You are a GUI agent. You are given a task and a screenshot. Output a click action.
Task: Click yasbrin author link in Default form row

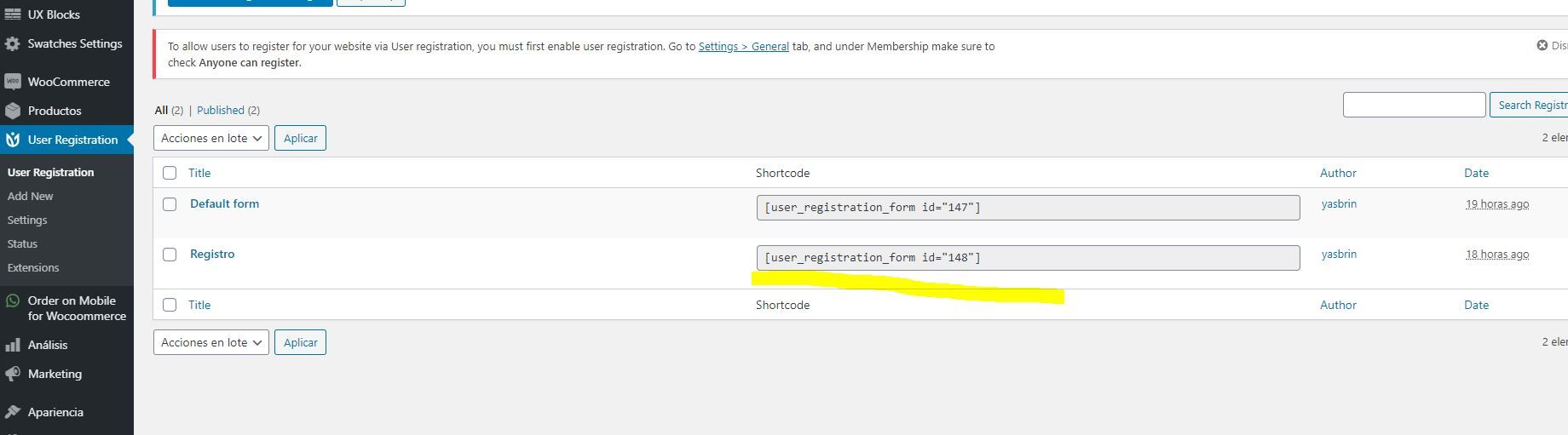[x=1339, y=203]
